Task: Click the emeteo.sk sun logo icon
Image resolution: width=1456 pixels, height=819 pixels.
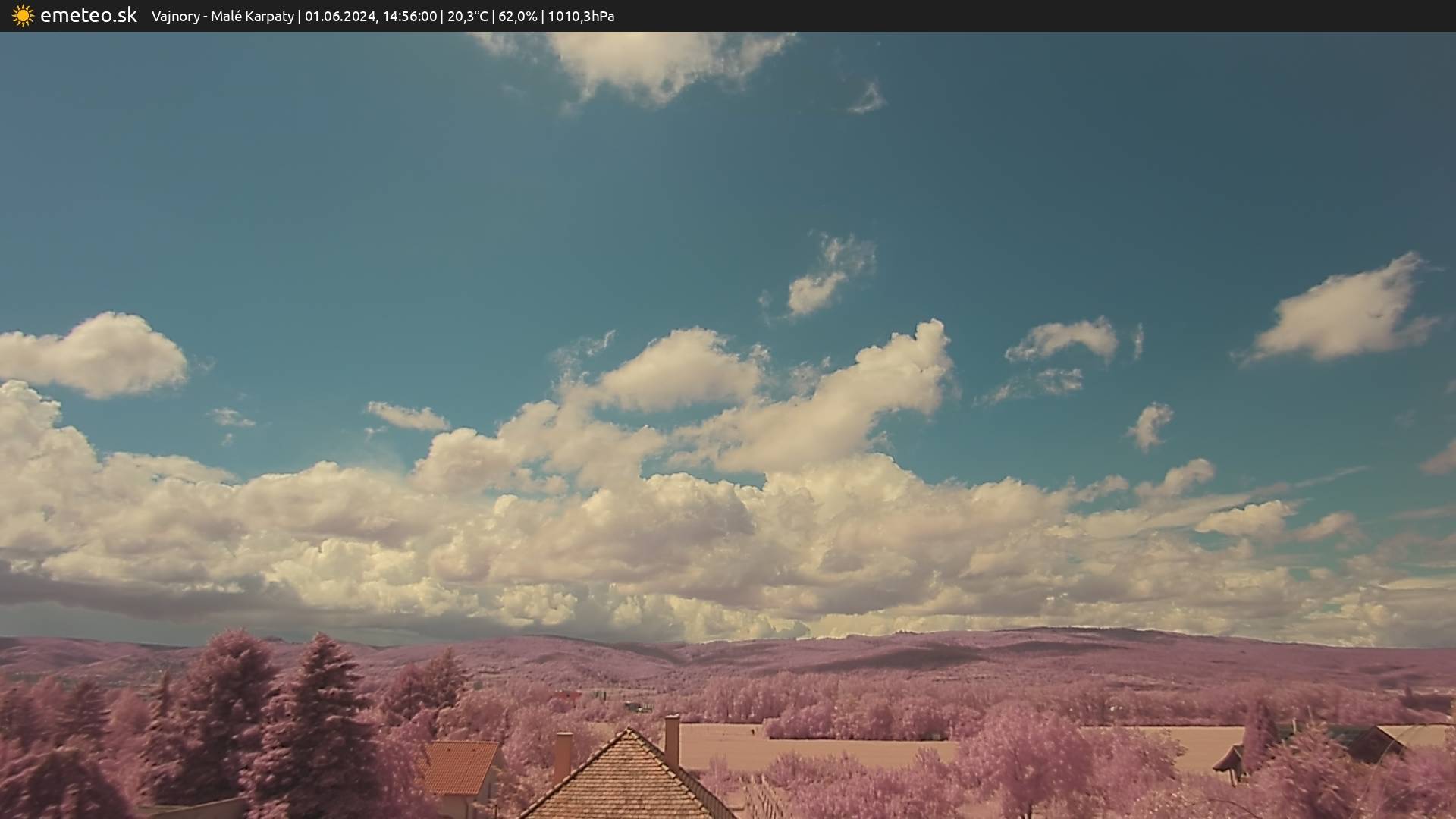Action: pyautogui.click(x=23, y=16)
